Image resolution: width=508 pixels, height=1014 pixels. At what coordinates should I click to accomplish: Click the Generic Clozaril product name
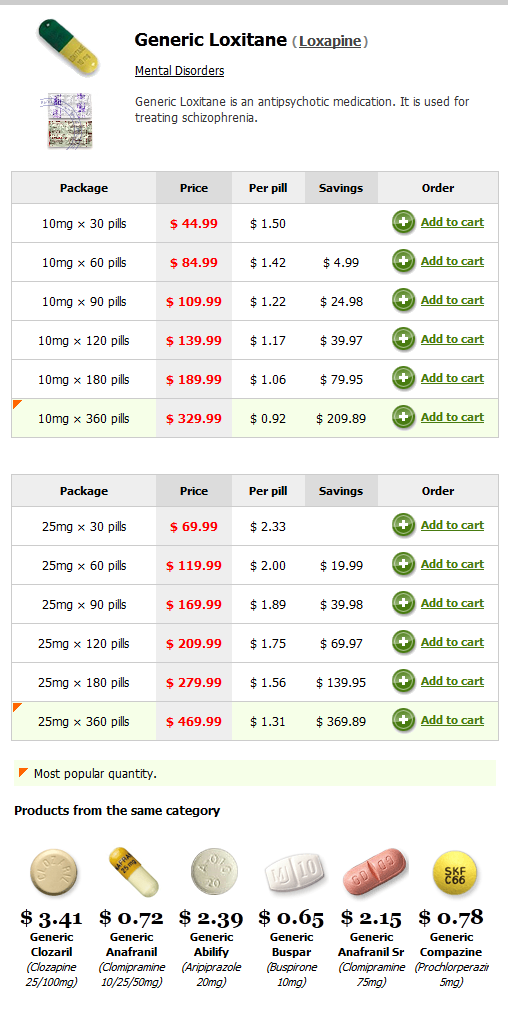[52, 944]
